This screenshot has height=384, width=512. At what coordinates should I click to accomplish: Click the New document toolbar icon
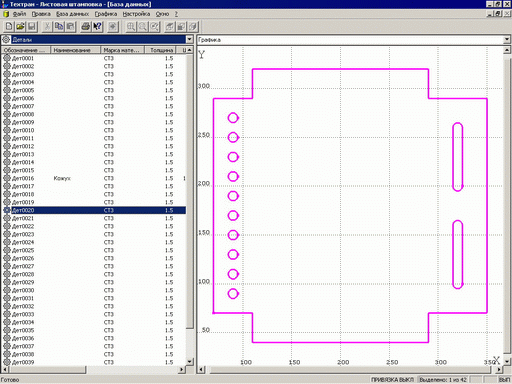click(9, 26)
